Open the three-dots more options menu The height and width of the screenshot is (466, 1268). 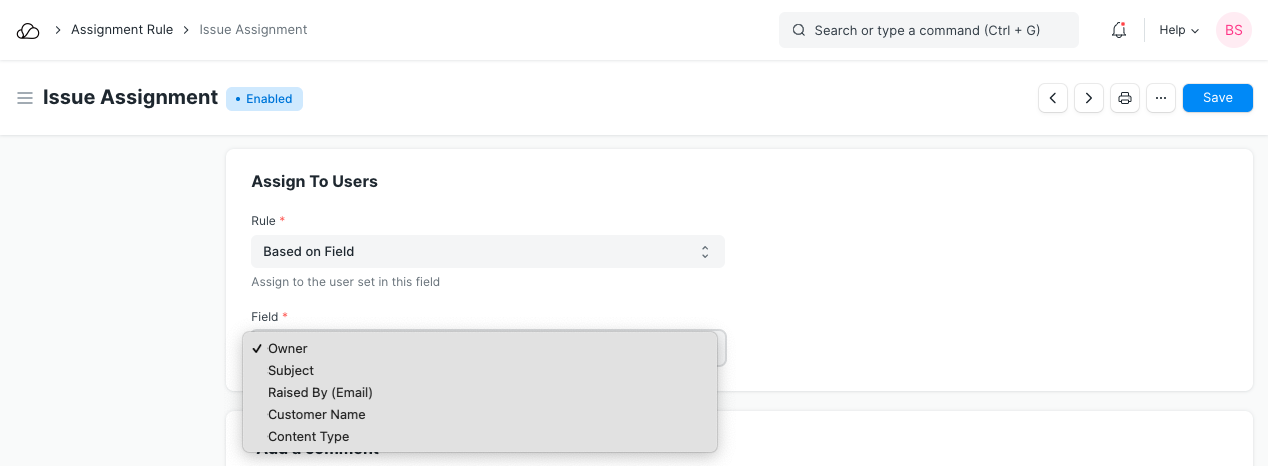click(x=1161, y=98)
